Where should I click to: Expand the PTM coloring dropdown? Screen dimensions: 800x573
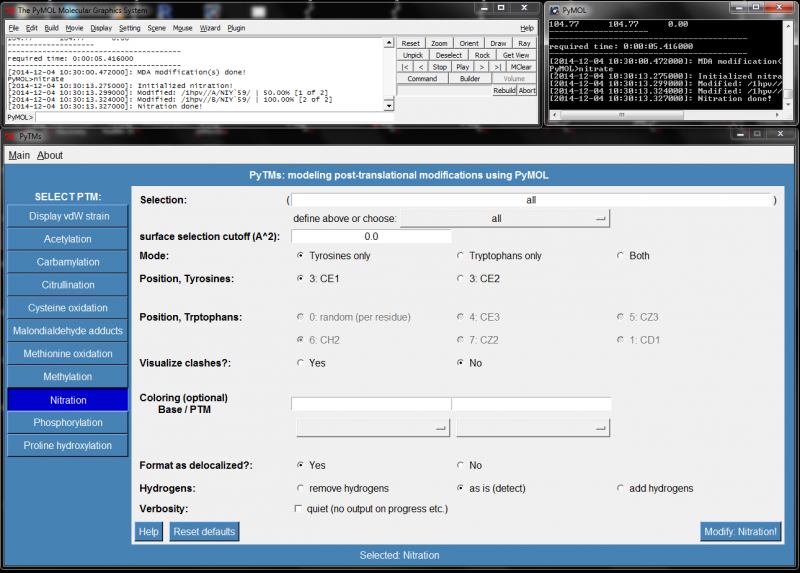coord(532,428)
